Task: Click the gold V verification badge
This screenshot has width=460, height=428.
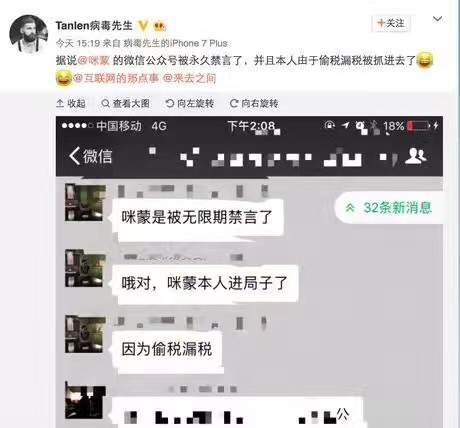Action: click(143, 26)
